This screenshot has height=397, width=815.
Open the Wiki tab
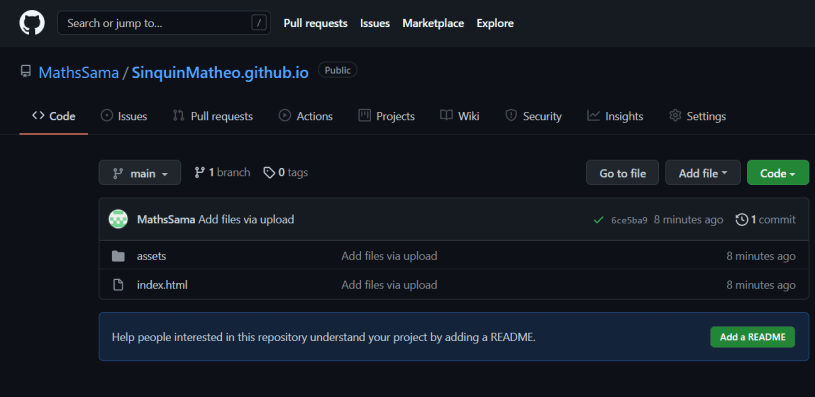pyautogui.click(x=459, y=116)
